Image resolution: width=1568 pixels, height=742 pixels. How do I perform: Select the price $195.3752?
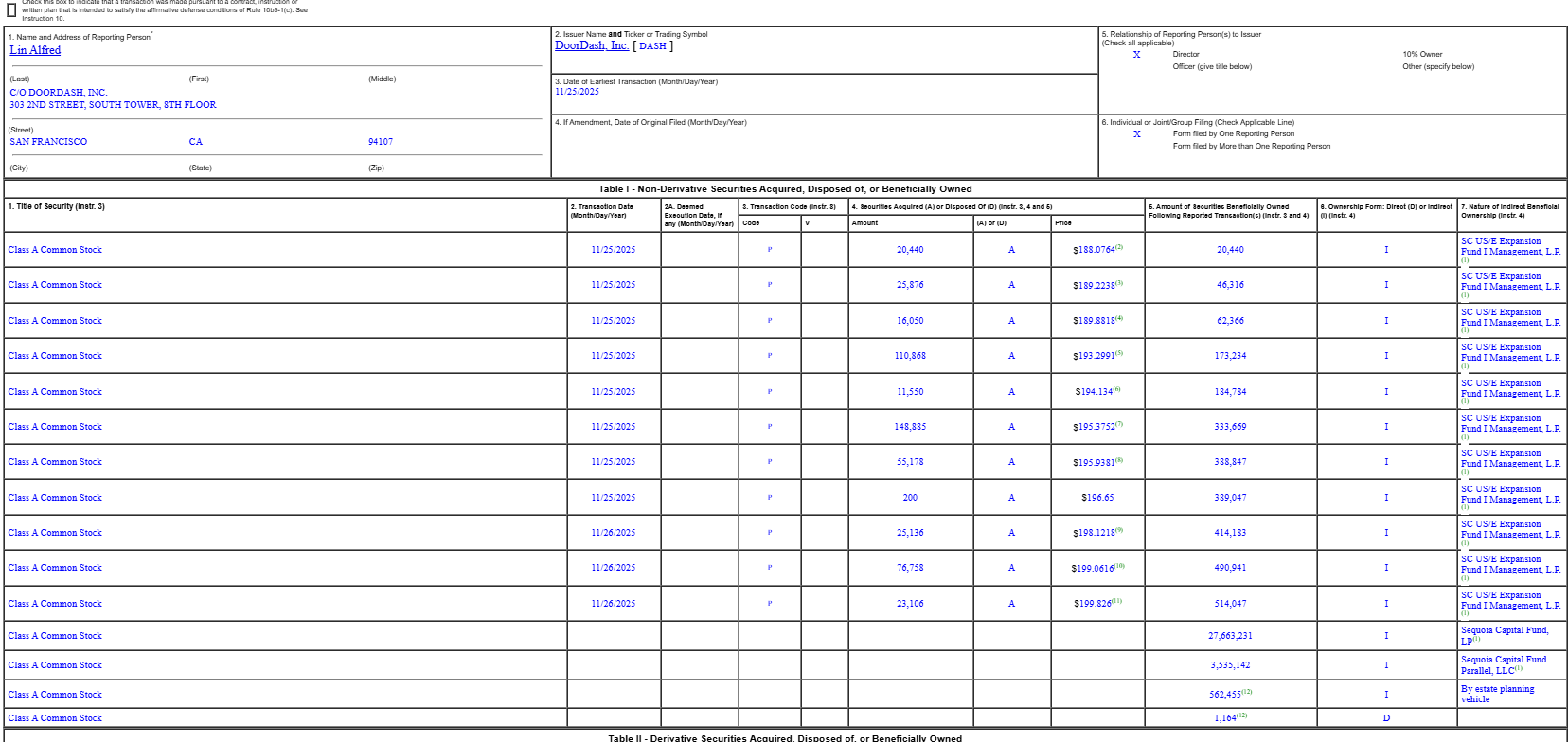point(1094,427)
